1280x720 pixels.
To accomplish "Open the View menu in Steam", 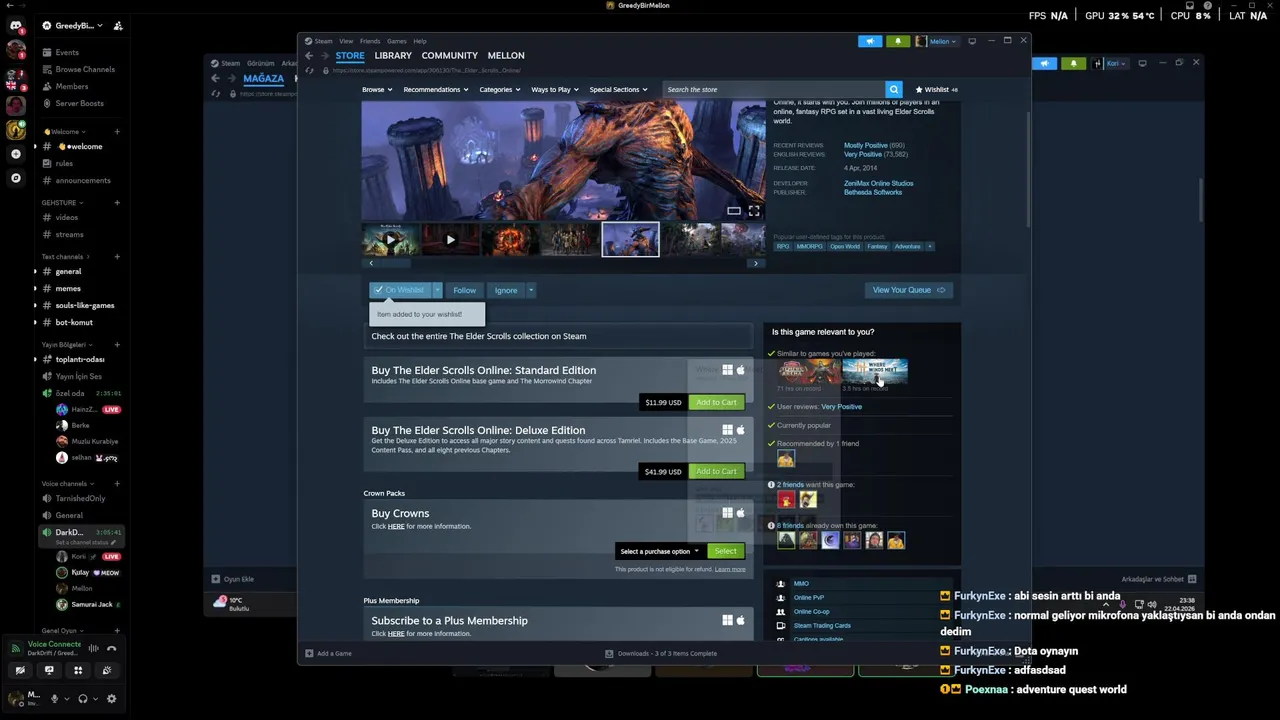I will click(x=346, y=41).
